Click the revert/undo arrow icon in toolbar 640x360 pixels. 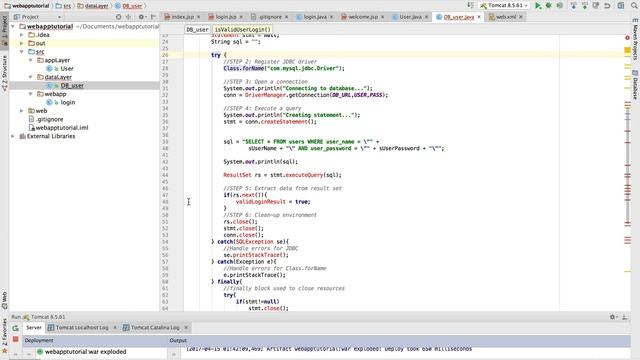pos(607,6)
